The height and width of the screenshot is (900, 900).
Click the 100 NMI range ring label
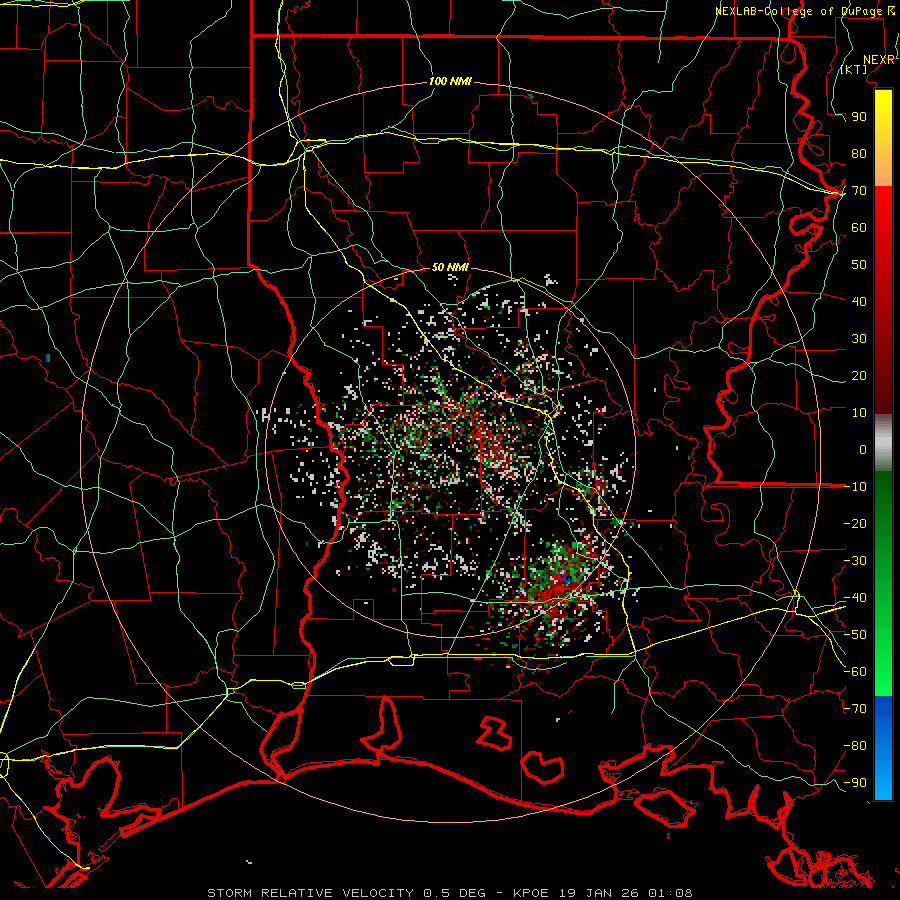click(450, 82)
